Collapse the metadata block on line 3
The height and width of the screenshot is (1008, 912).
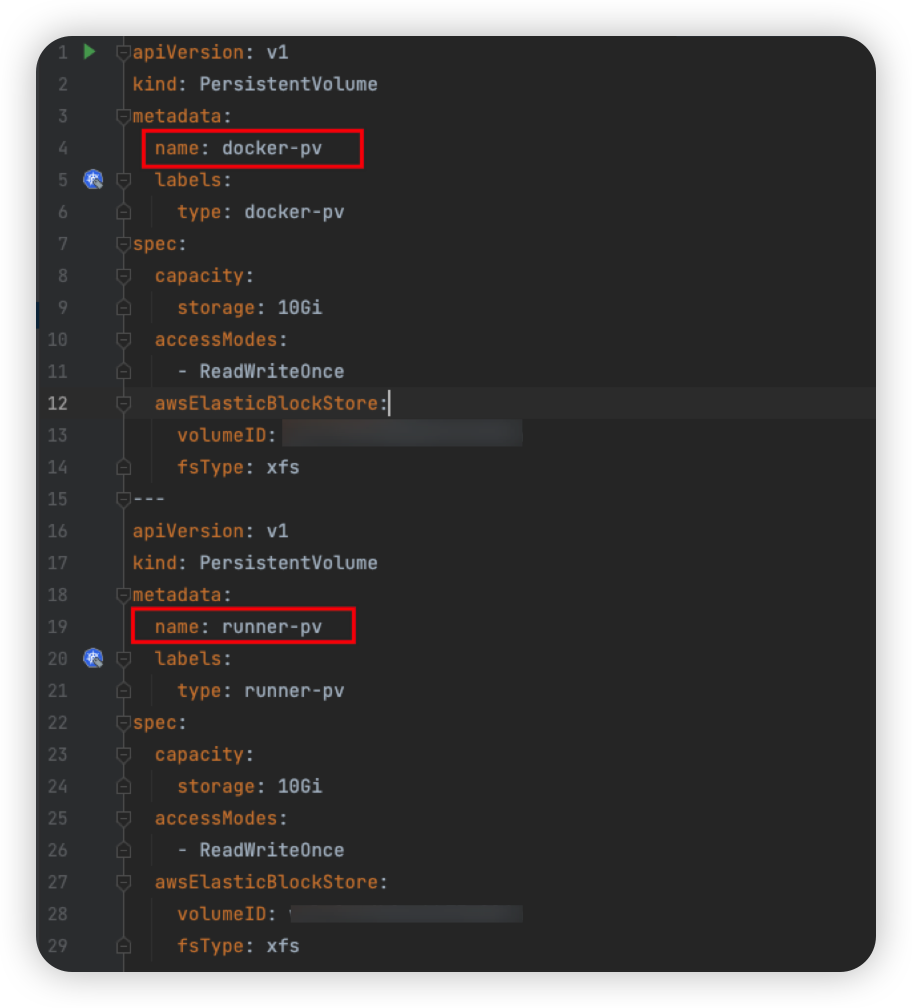click(x=122, y=116)
